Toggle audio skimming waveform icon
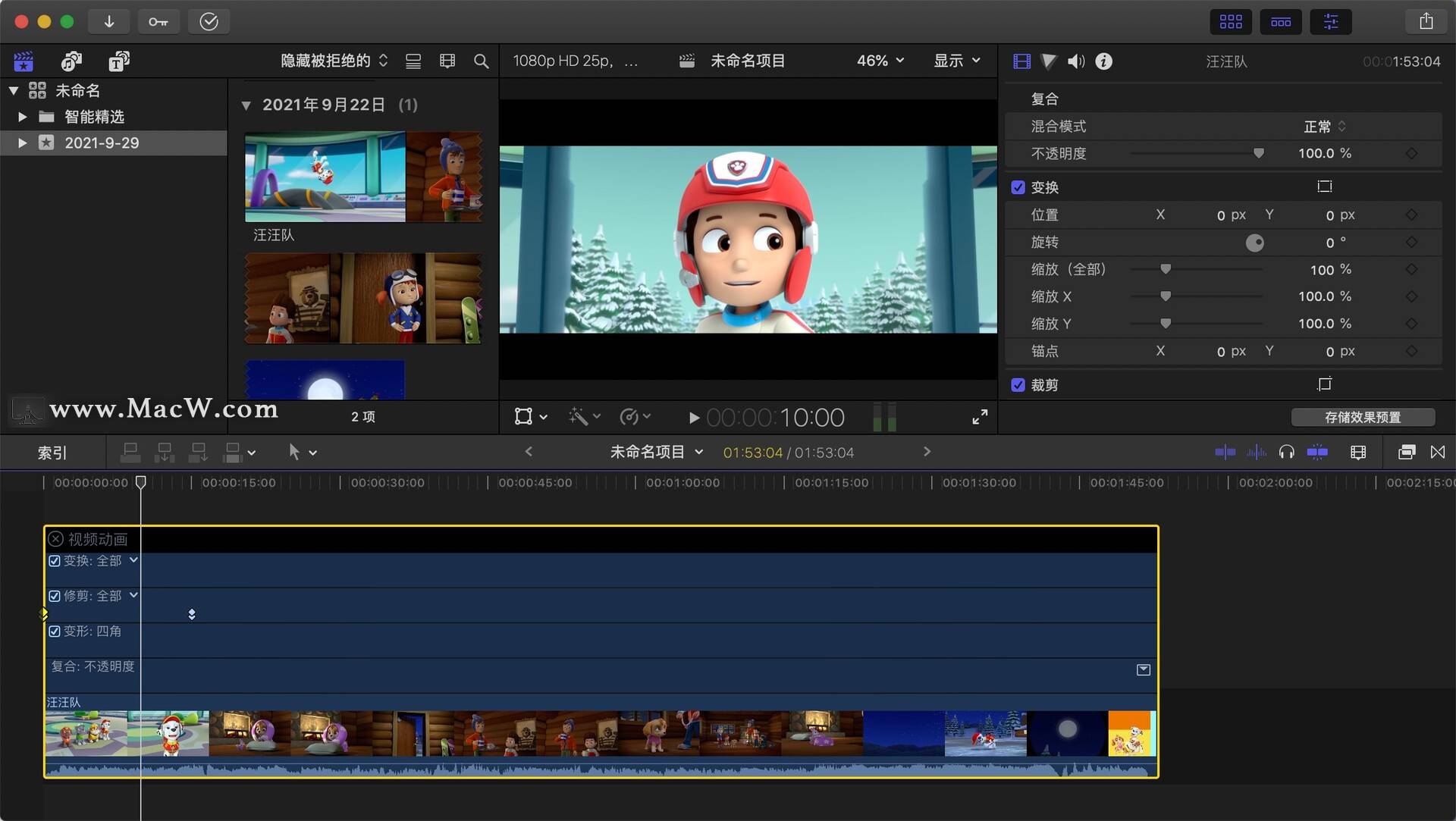The height and width of the screenshot is (821, 1456). (1257, 453)
